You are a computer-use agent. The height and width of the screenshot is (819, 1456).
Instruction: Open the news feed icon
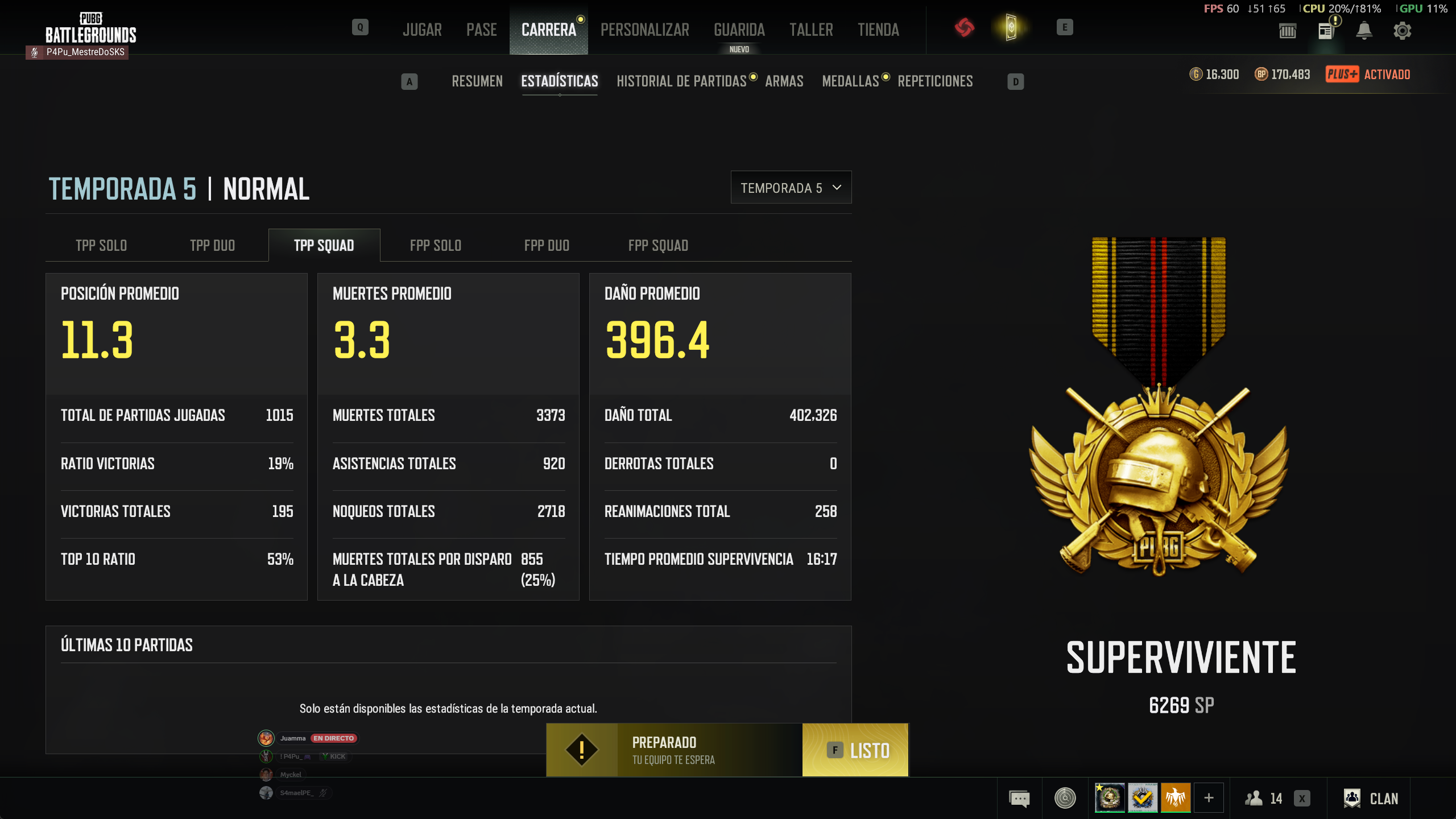(1326, 31)
